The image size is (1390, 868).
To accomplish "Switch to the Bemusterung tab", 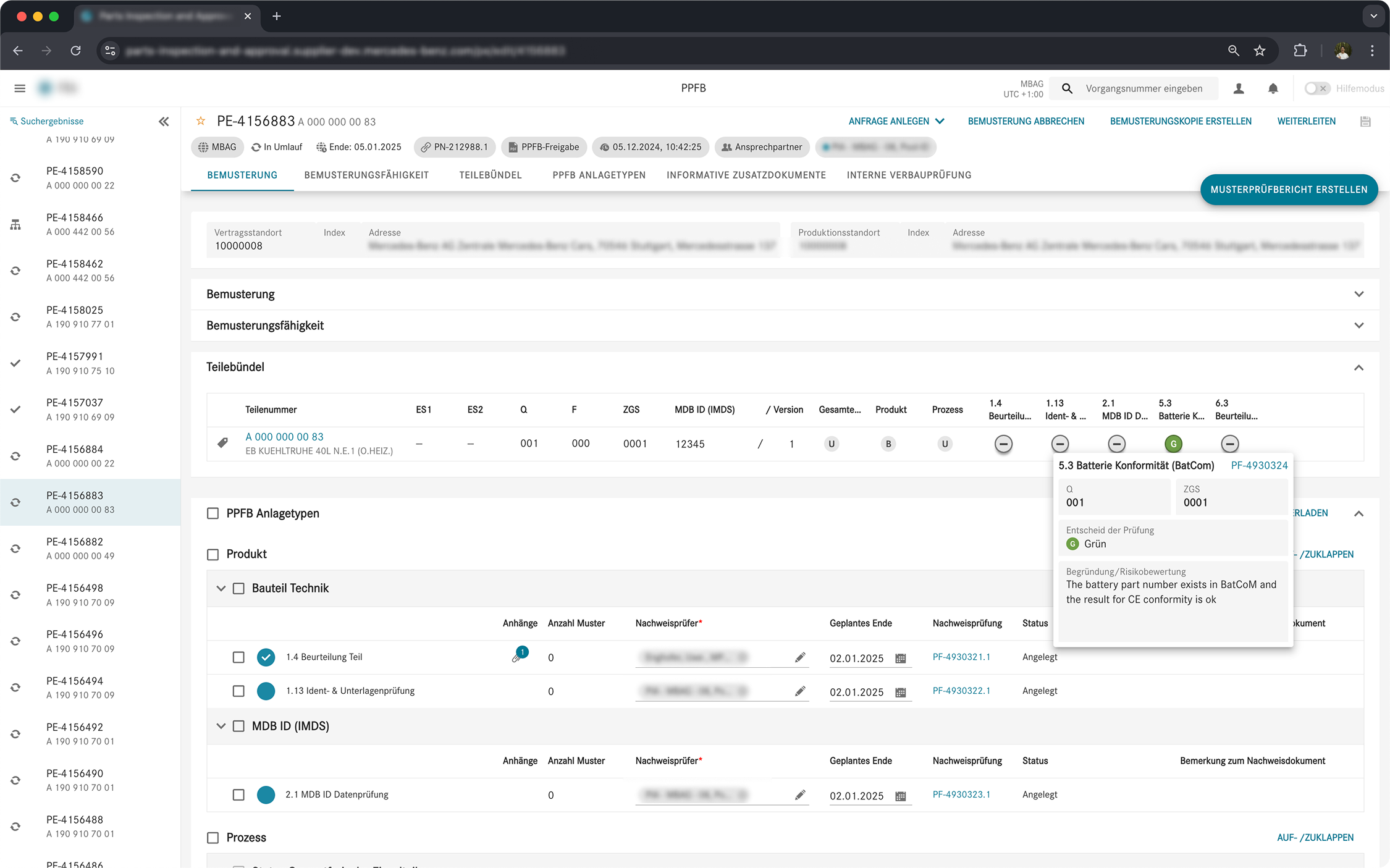I will [242, 175].
